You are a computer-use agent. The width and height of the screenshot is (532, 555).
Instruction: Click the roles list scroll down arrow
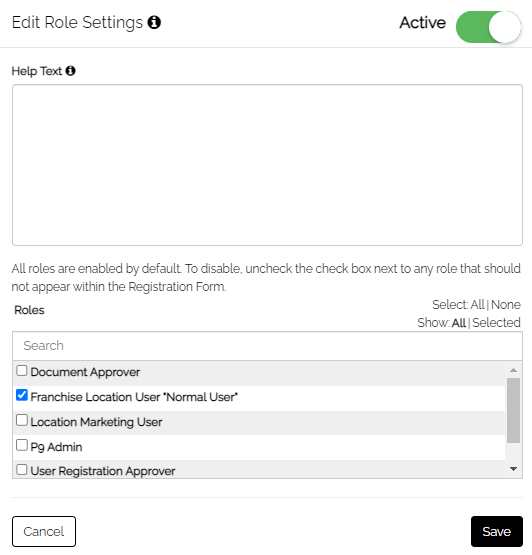513,469
